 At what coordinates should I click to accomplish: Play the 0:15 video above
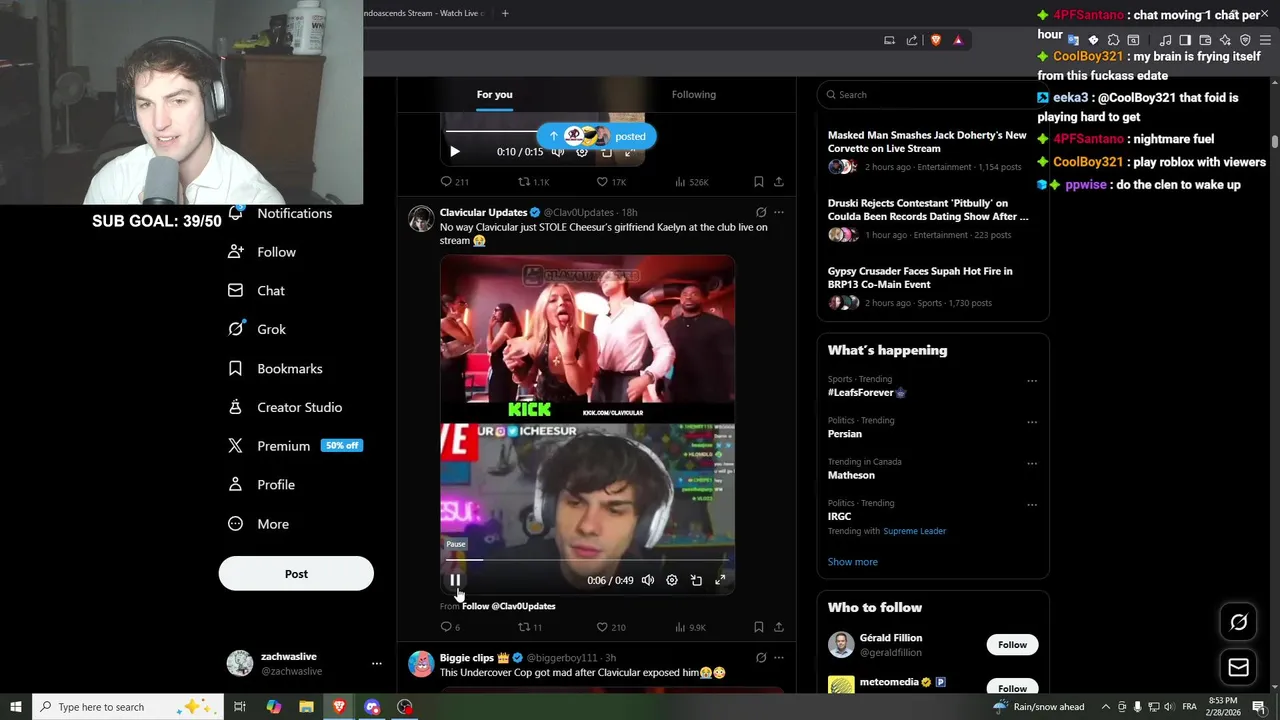tap(455, 152)
